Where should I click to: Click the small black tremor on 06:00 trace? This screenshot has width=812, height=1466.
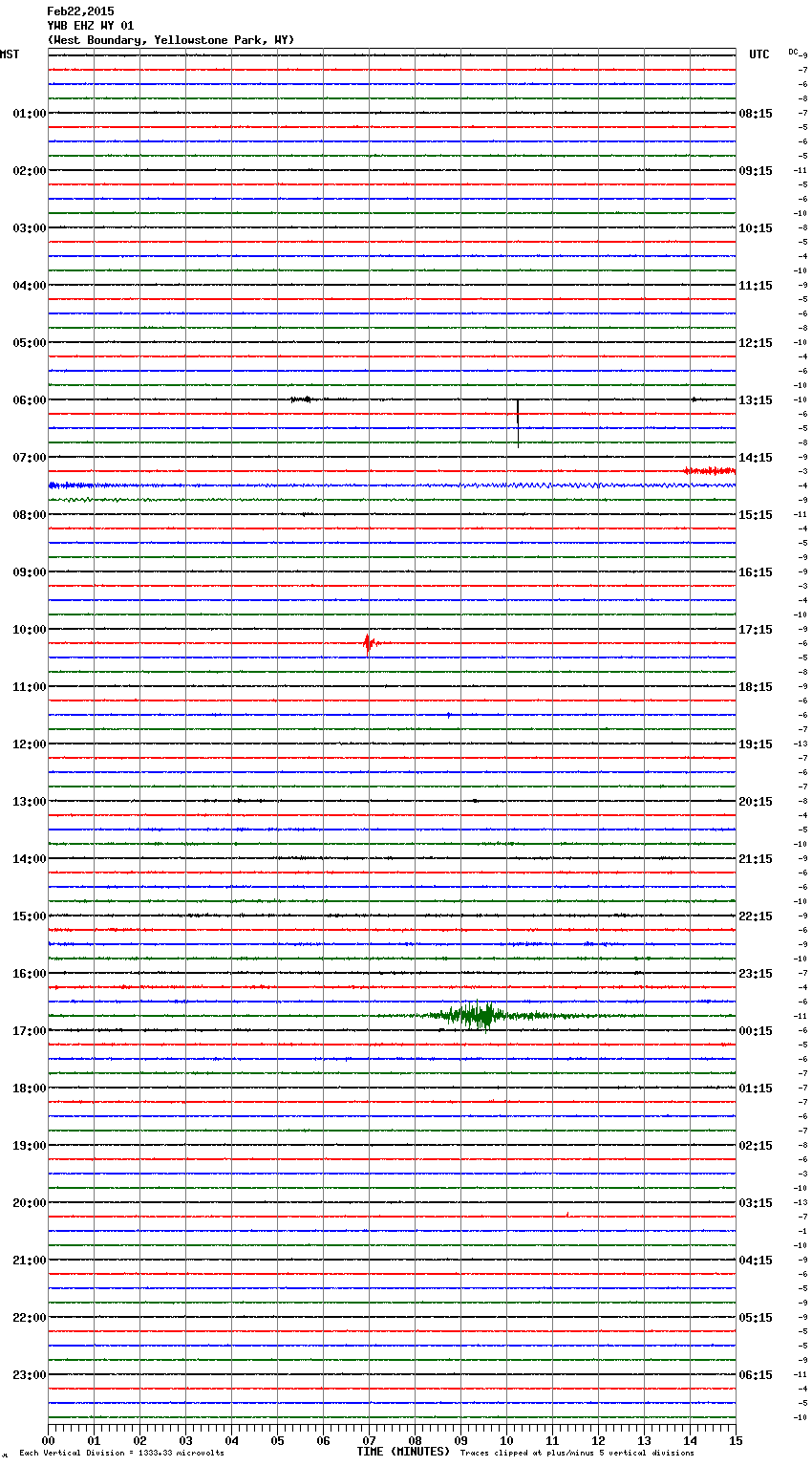[x=301, y=399]
